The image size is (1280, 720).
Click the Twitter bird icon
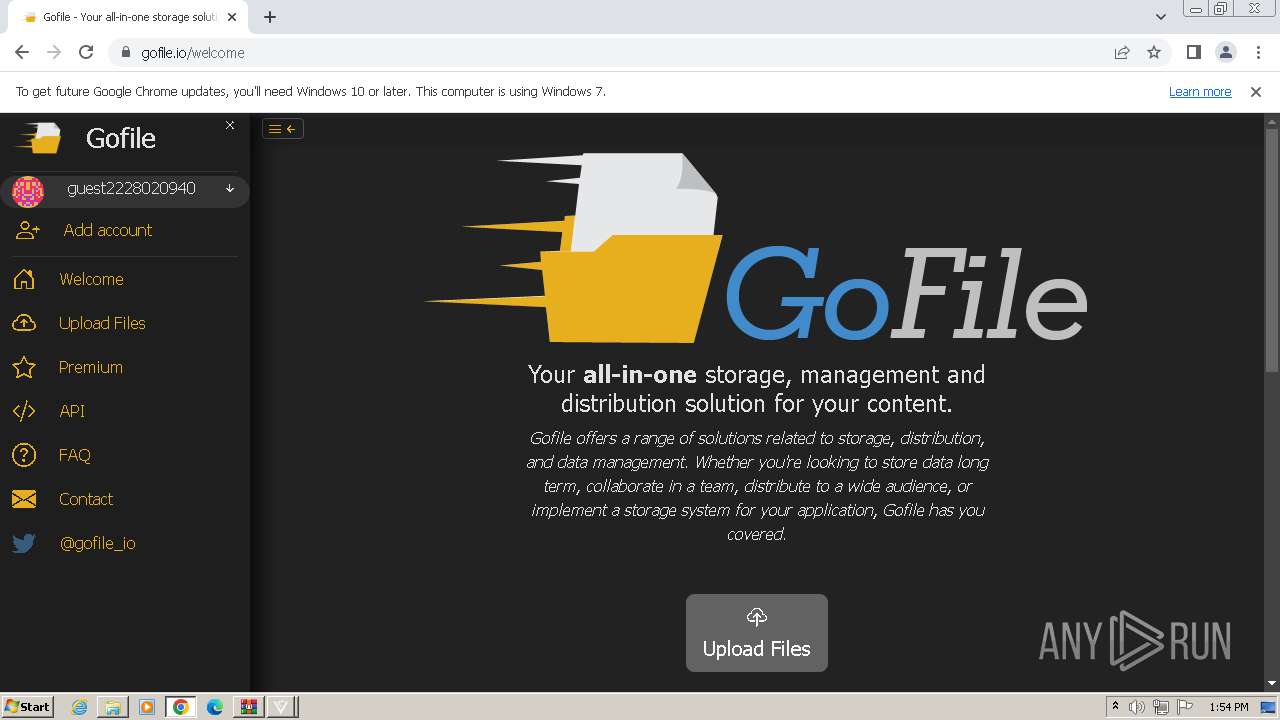coord(24,543)
